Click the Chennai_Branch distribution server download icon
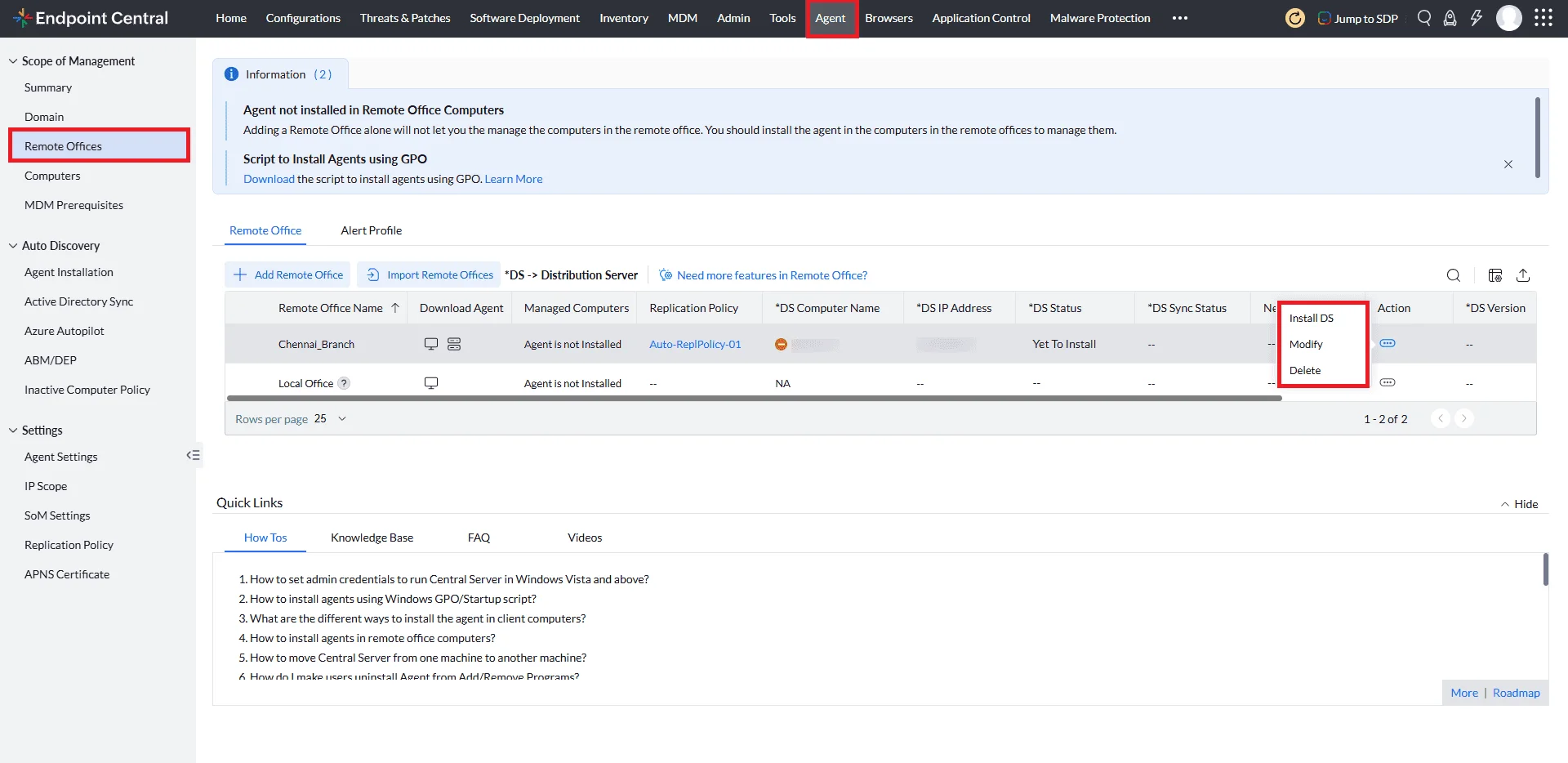 454,344
